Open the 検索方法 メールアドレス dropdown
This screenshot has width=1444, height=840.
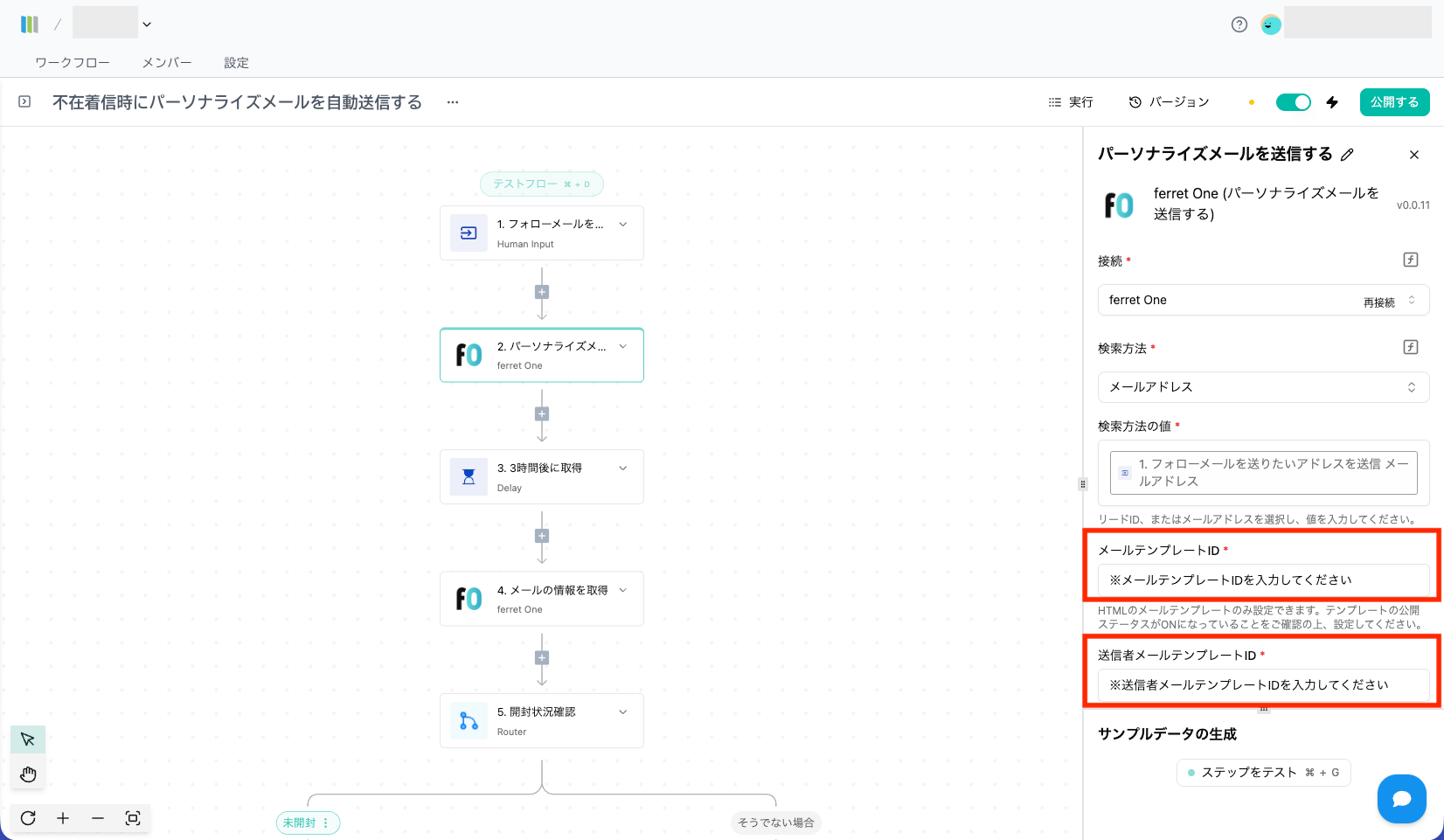1263,387
